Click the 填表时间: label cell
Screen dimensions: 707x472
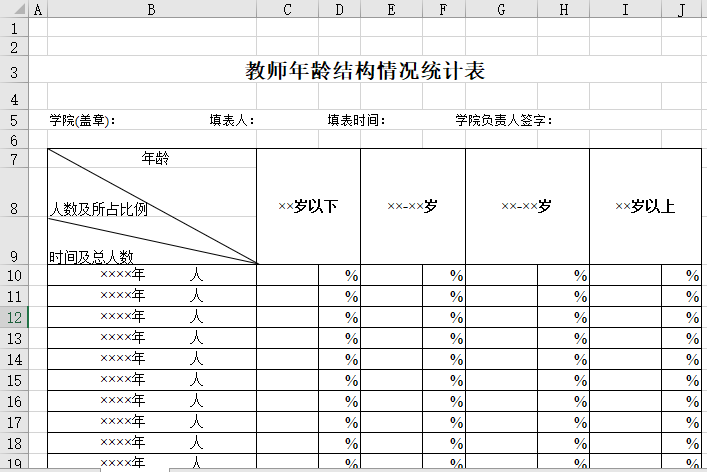(x=356, y=121)
